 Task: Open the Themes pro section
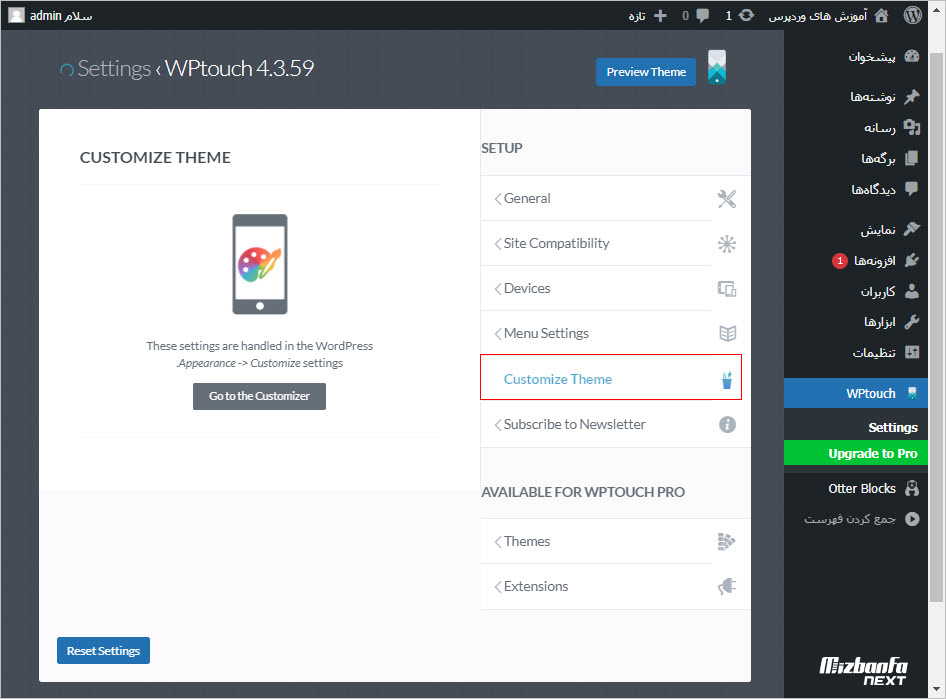click(615, 542)
